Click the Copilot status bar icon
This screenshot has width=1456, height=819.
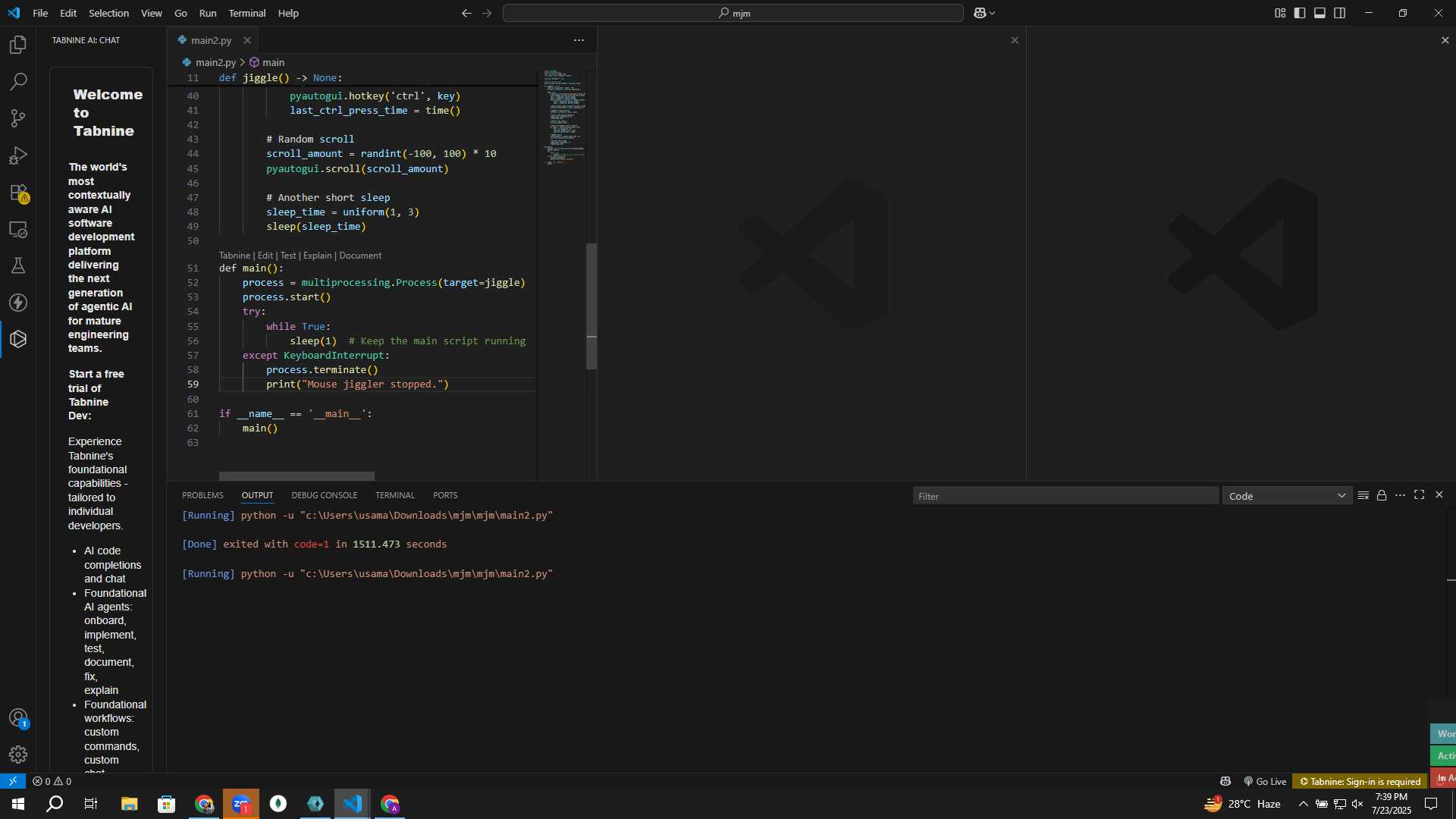[x=1225, y=781]
